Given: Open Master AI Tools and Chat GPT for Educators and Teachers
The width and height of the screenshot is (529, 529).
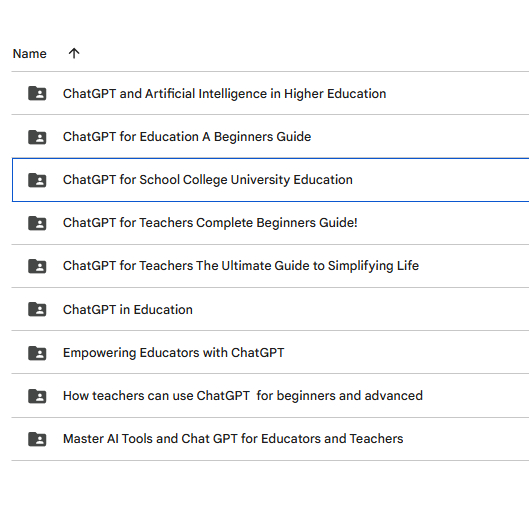Looking at the screenshot, I should (233, 439).
